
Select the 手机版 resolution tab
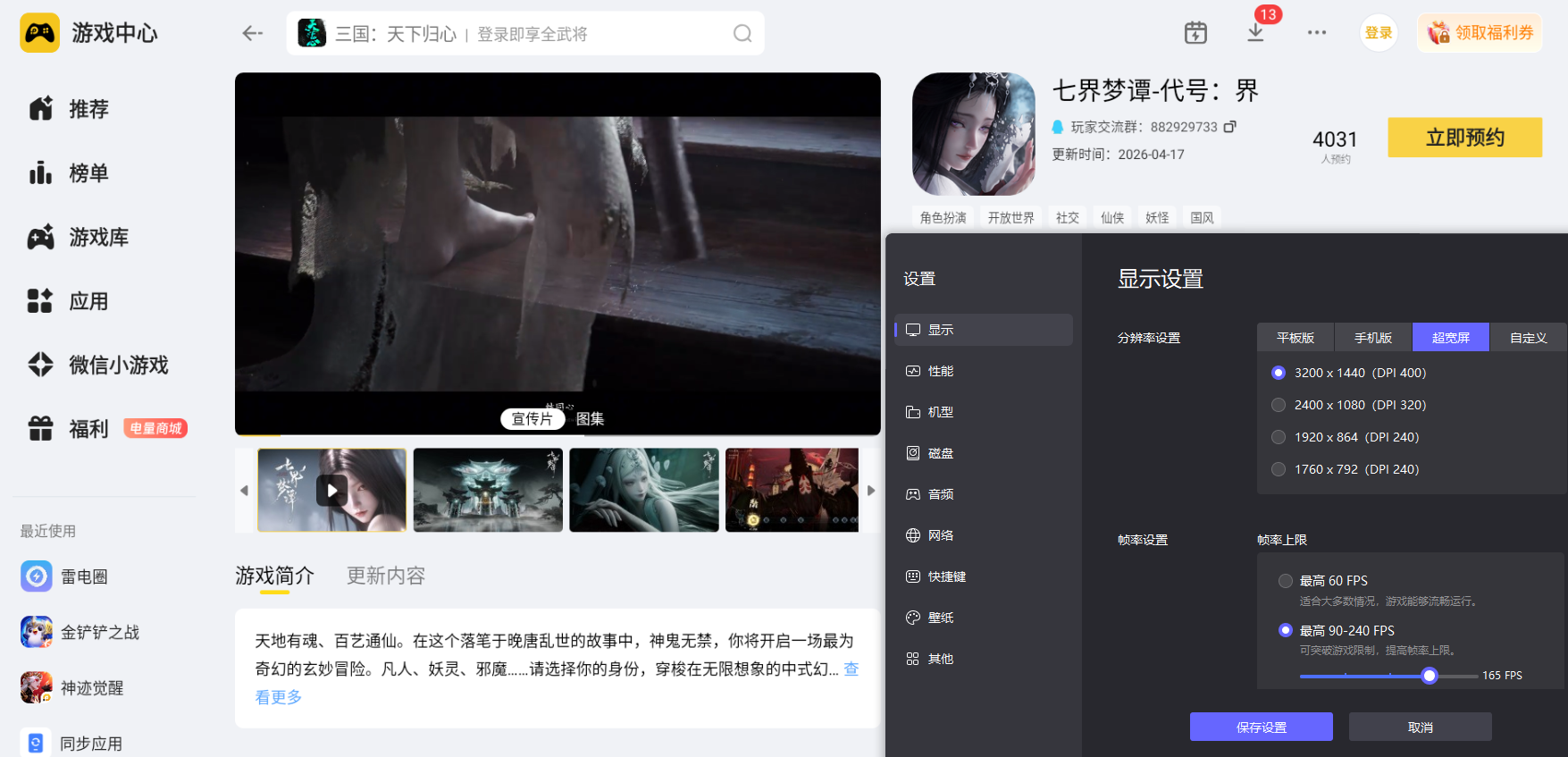coord(1373,337)
